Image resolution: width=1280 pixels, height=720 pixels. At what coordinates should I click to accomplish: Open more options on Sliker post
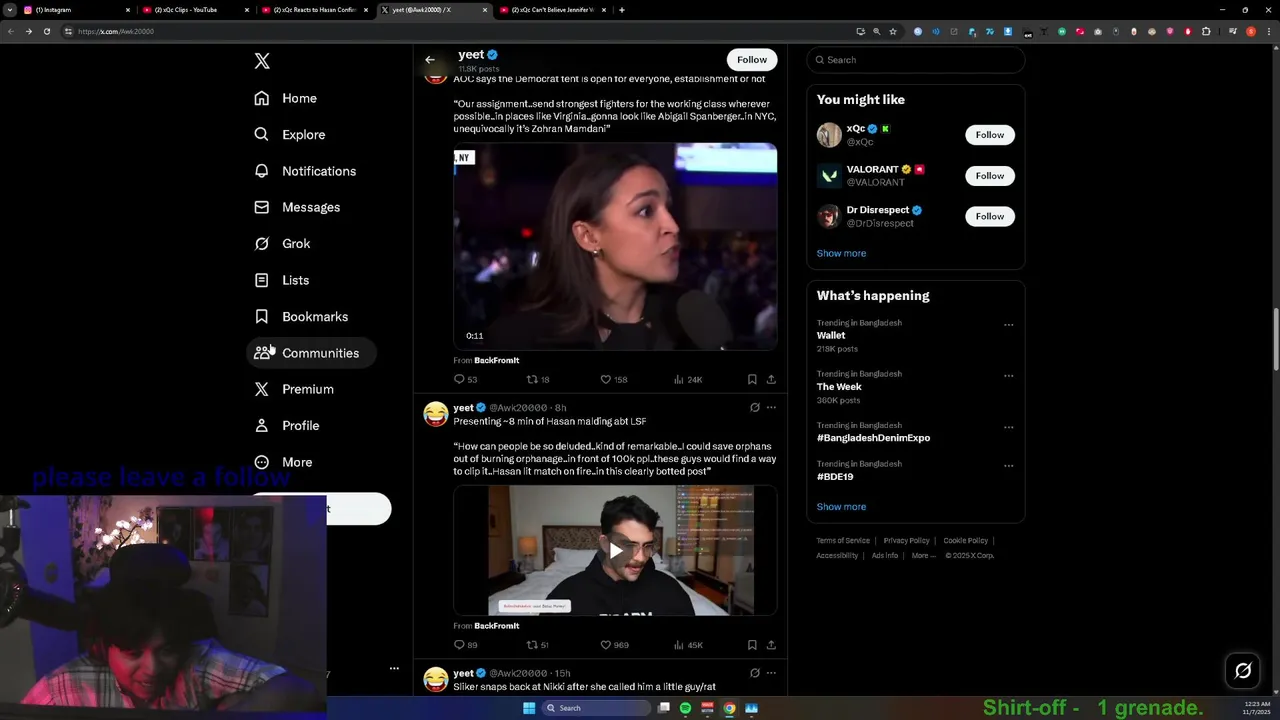point(771,673)
